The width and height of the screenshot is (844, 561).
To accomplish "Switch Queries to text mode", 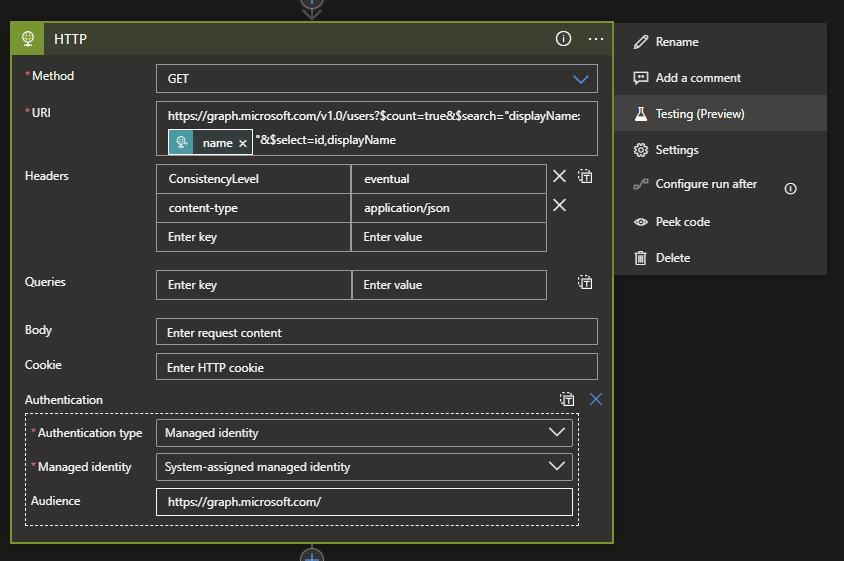I will (x=585, y=282).
